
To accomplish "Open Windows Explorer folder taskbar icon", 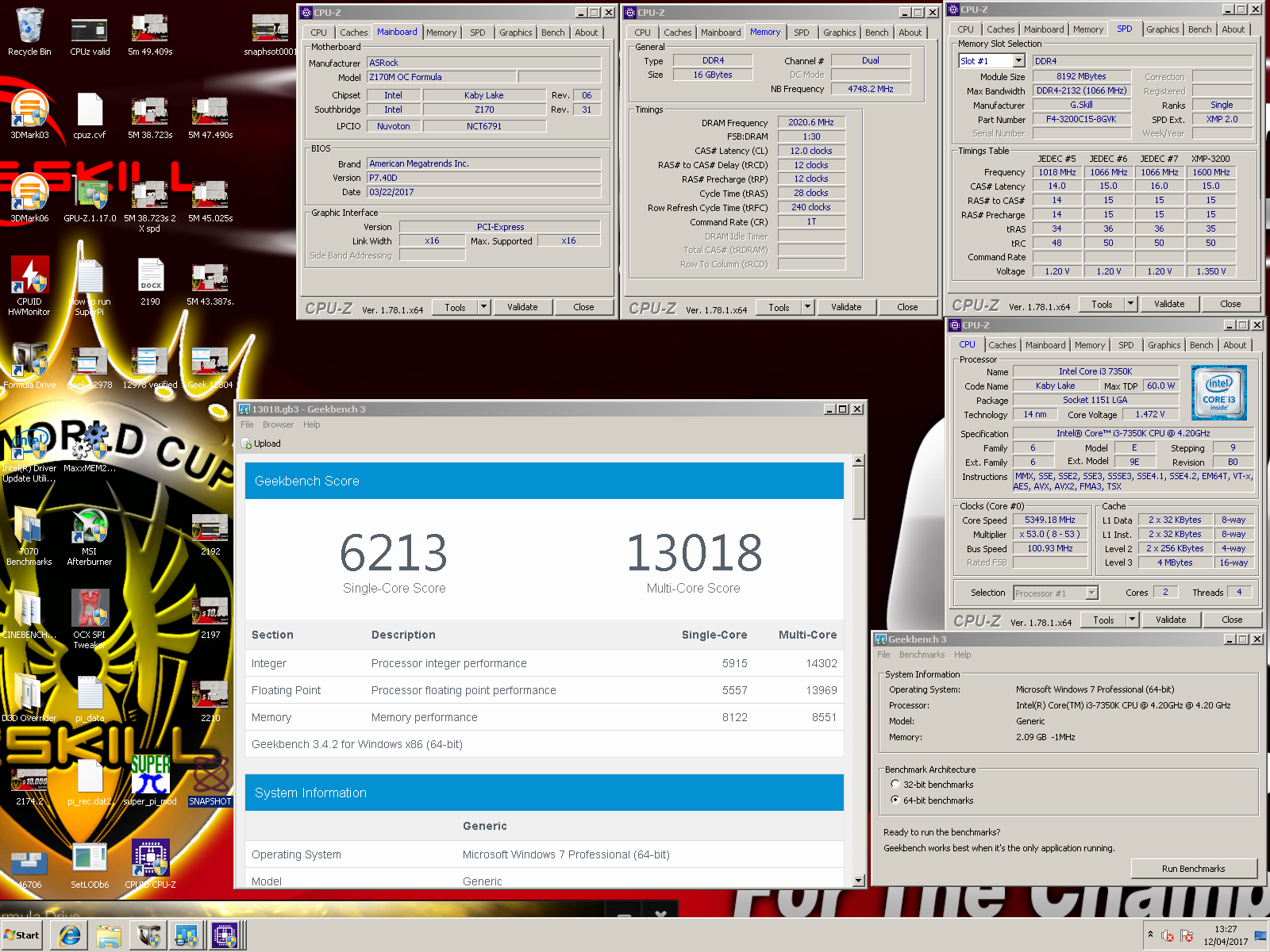I will (x=109, y=936).
